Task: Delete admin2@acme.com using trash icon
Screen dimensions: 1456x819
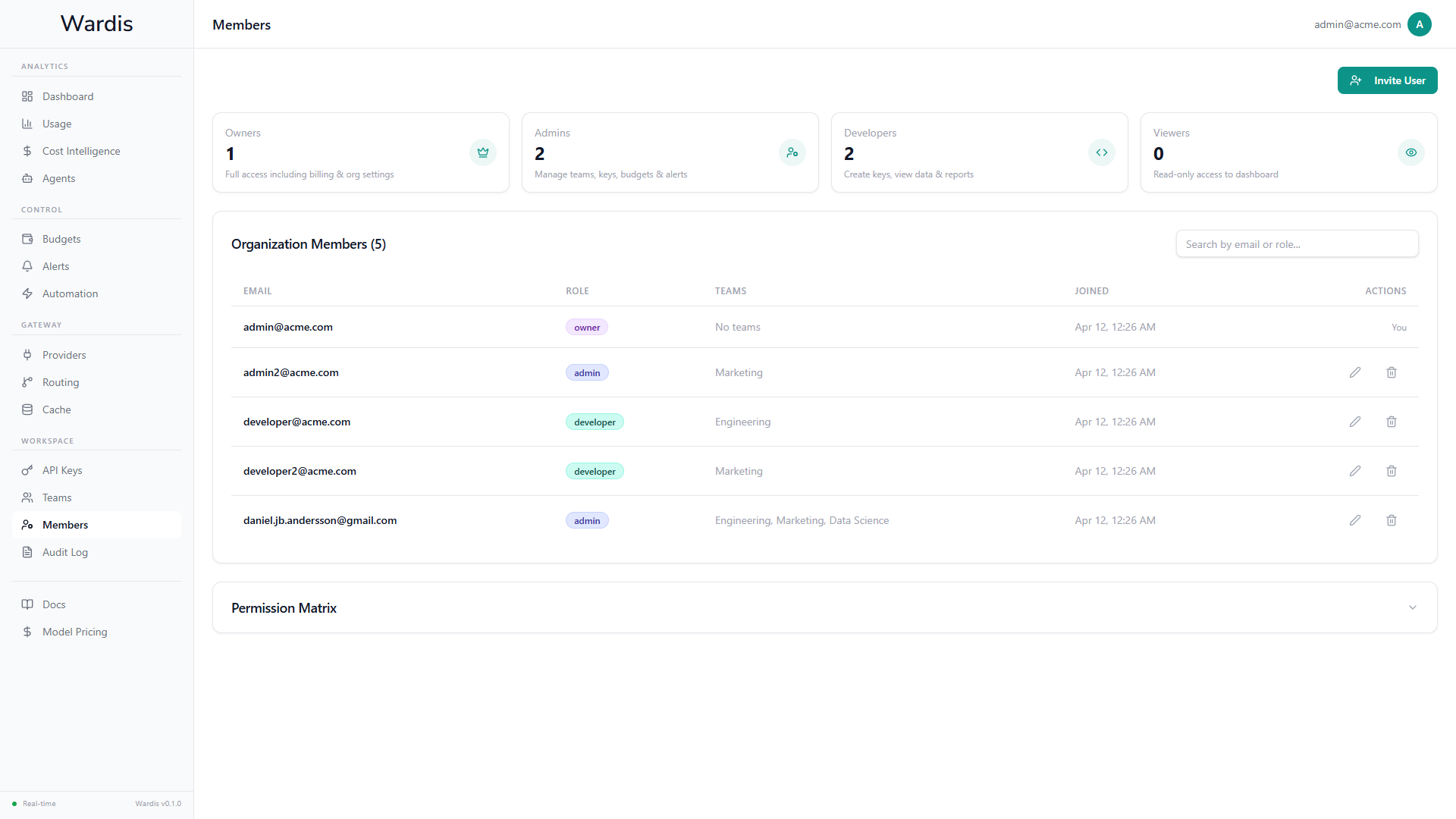Action: [x=1392, y=372]
